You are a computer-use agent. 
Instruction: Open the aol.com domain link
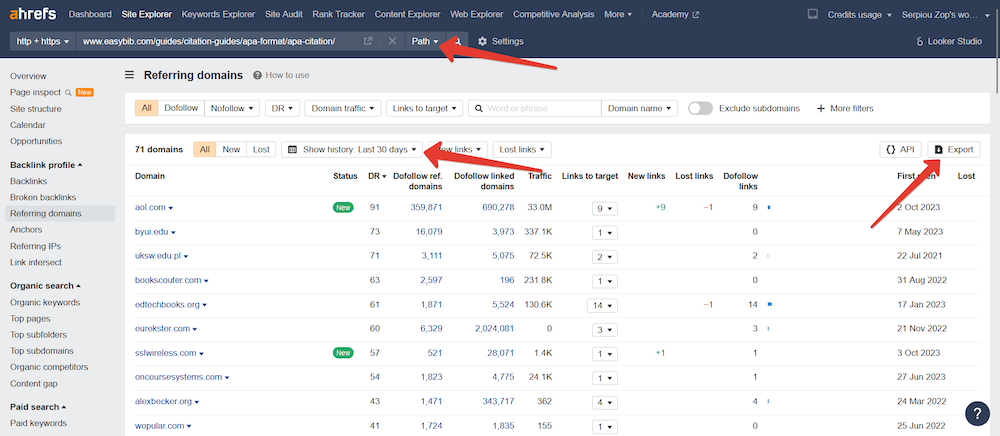point(151,207)
